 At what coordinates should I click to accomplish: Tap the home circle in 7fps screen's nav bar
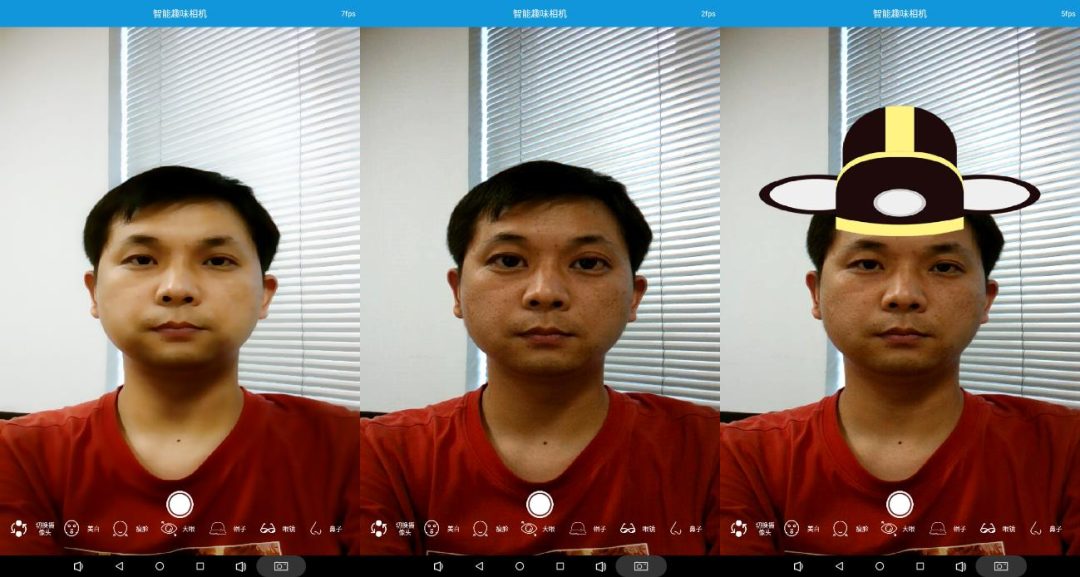click(160, 566)
